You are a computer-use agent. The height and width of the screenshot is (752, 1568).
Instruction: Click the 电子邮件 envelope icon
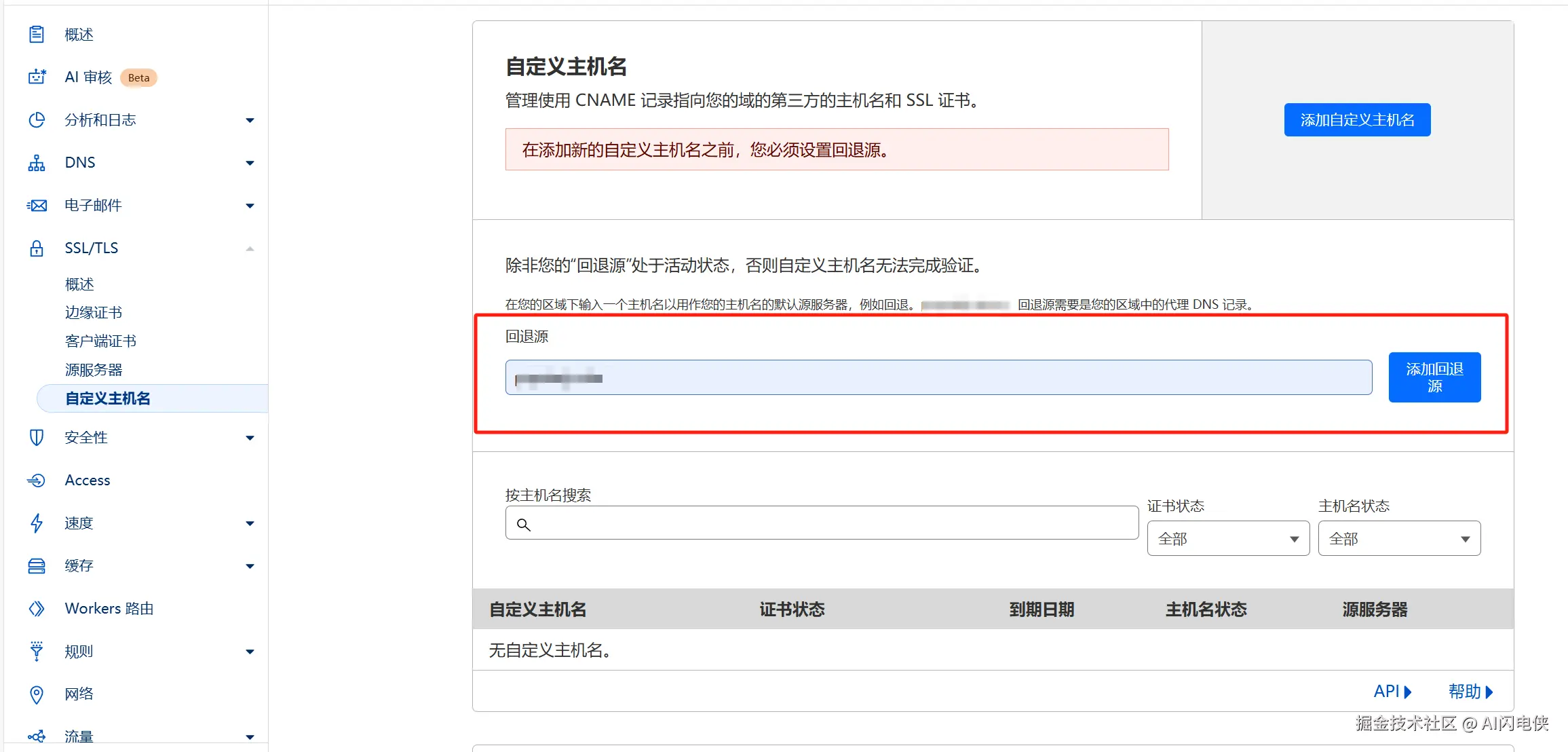coord(37,206)
